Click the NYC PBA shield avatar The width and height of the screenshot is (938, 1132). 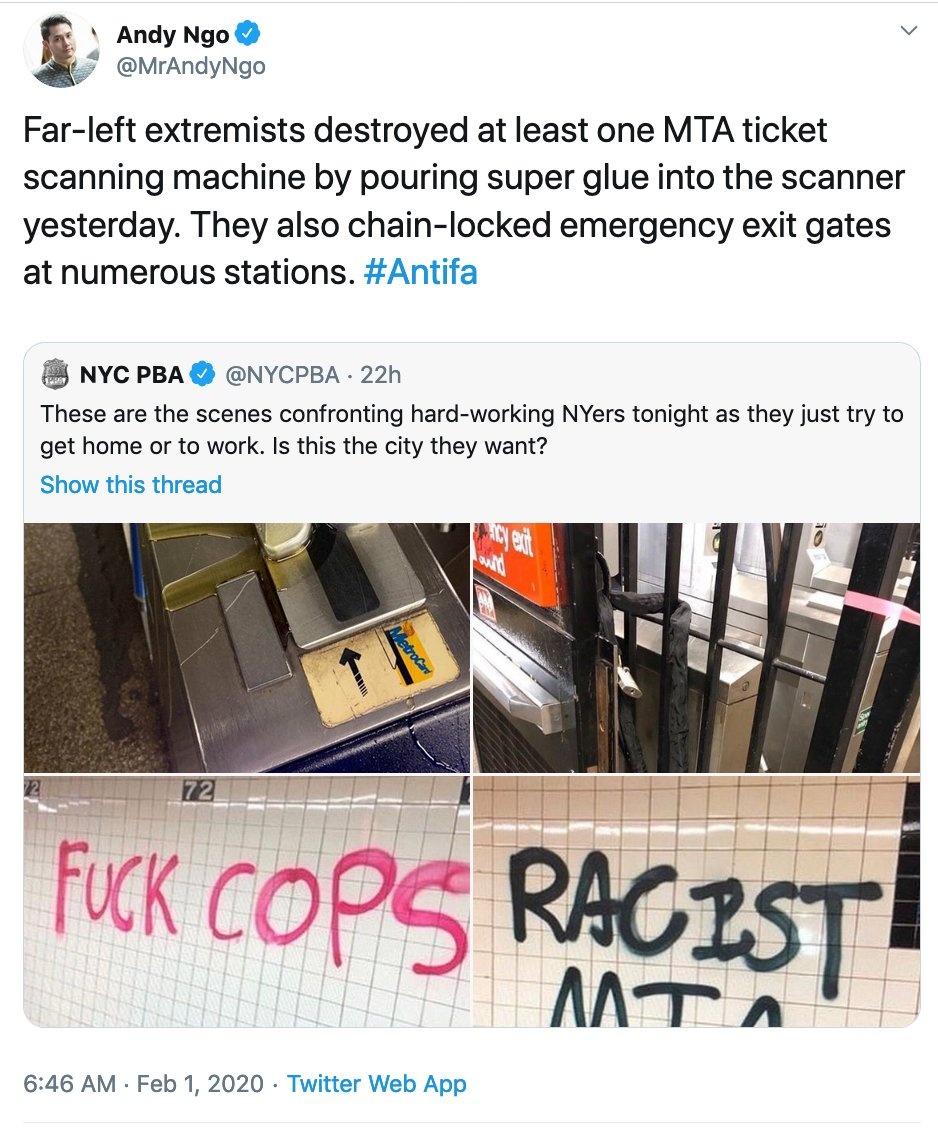(x=54, y=374)
